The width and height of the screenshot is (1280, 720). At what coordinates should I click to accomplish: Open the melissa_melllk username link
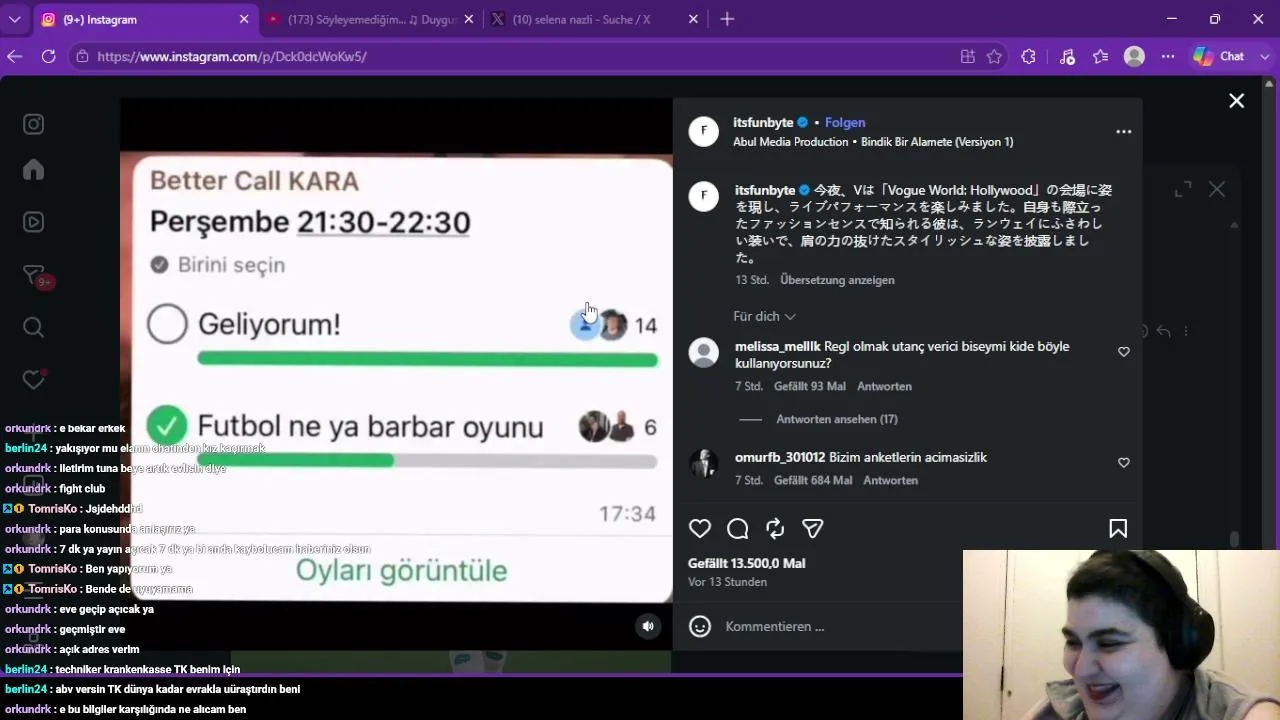tap(777, 347)
